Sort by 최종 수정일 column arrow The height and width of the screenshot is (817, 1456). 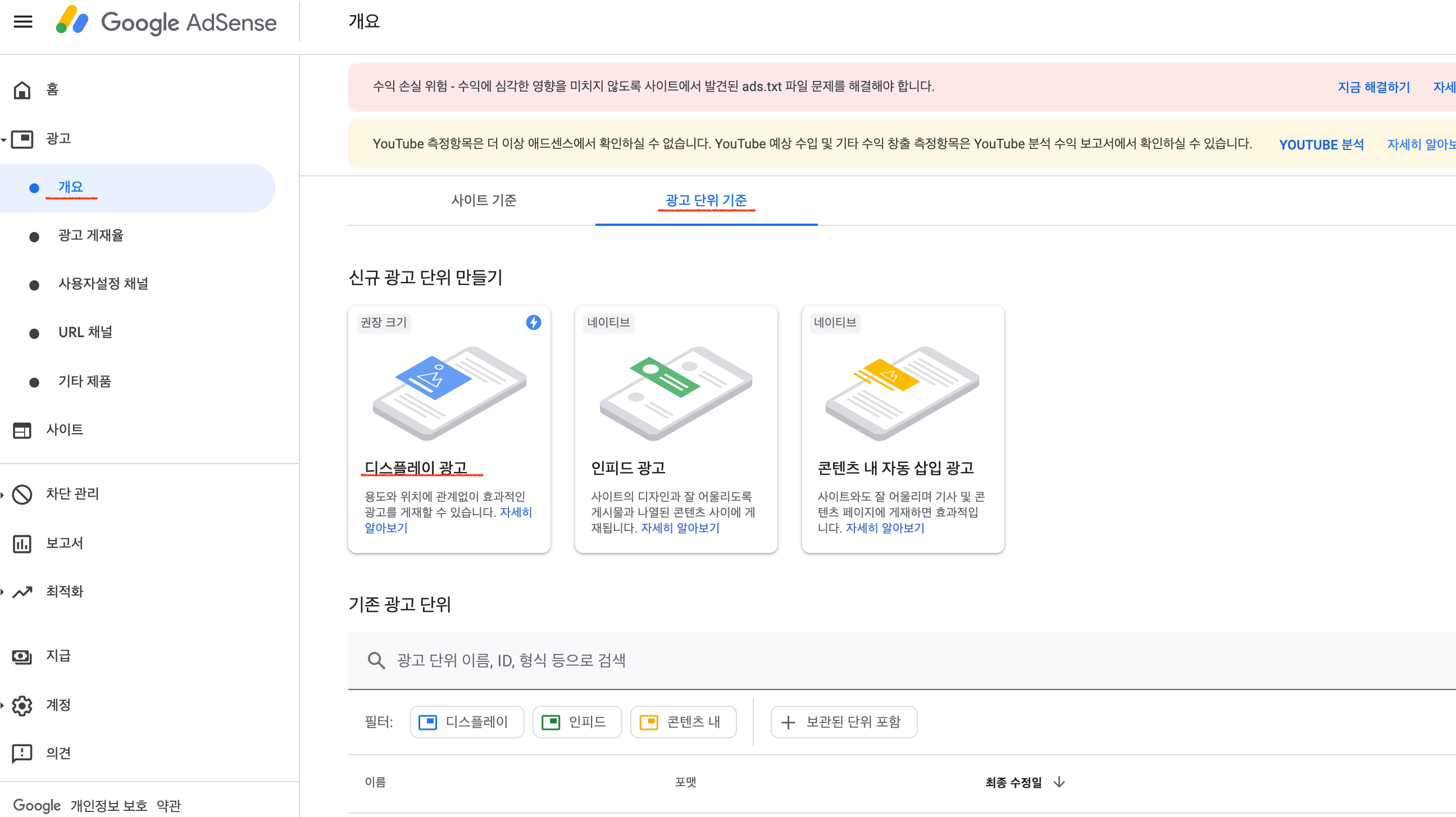click(1059, 783)
